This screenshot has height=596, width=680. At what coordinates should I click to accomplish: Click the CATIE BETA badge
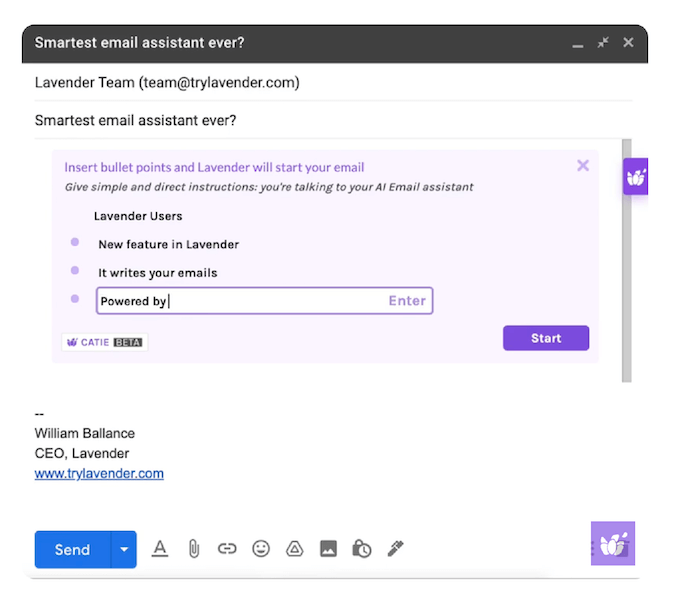(x=105, y=342)
